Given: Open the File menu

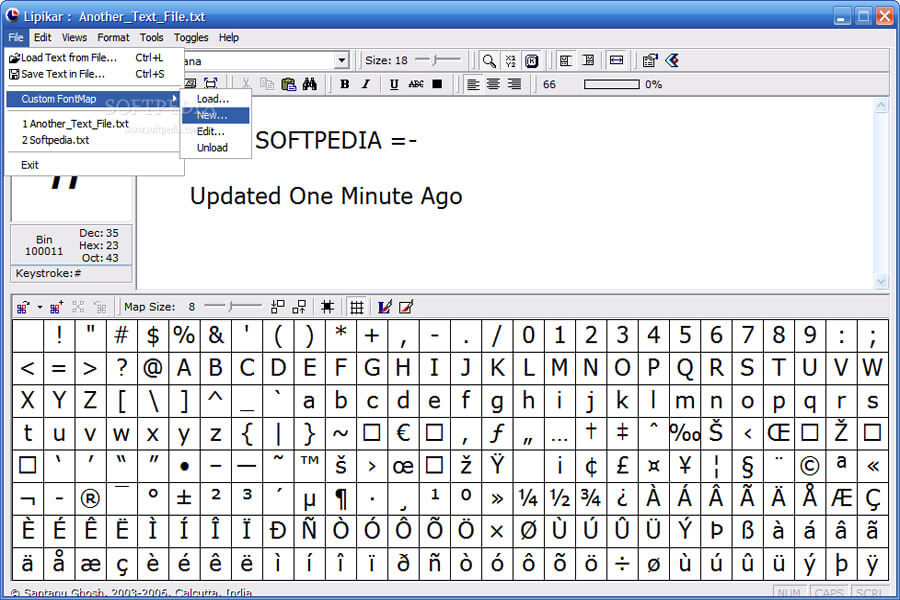Looking at the screenshot, I should pos(15,37).
